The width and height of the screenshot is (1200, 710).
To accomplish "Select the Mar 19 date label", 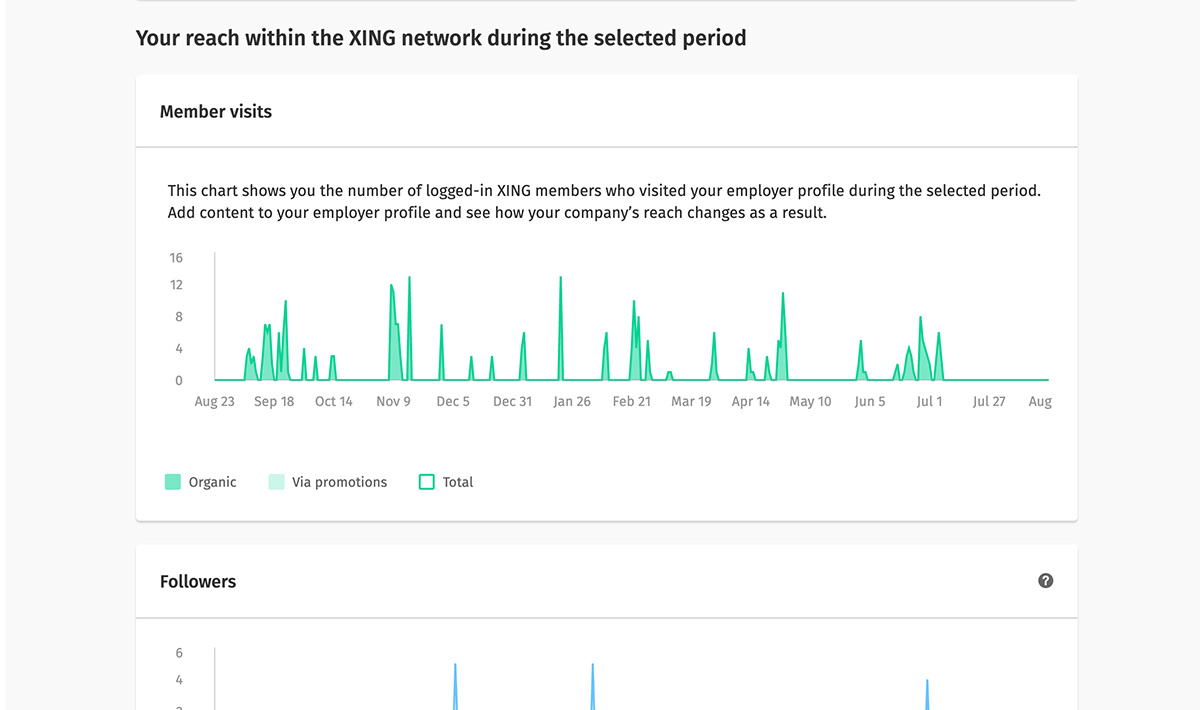I will (691, 401).
